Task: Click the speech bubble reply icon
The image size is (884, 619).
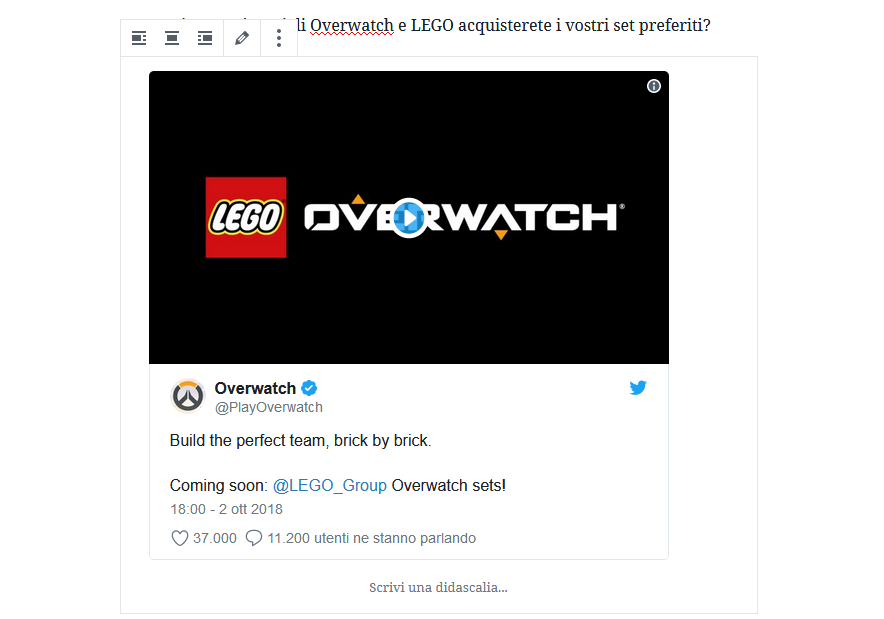Action: click(x=254, y=538)
